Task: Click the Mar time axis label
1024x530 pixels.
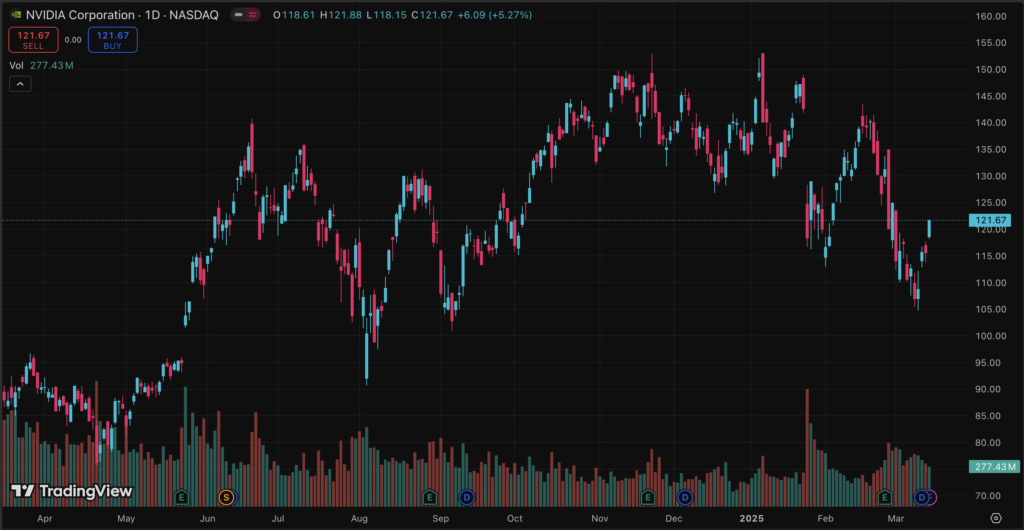Action: click(x=895, y=519)
